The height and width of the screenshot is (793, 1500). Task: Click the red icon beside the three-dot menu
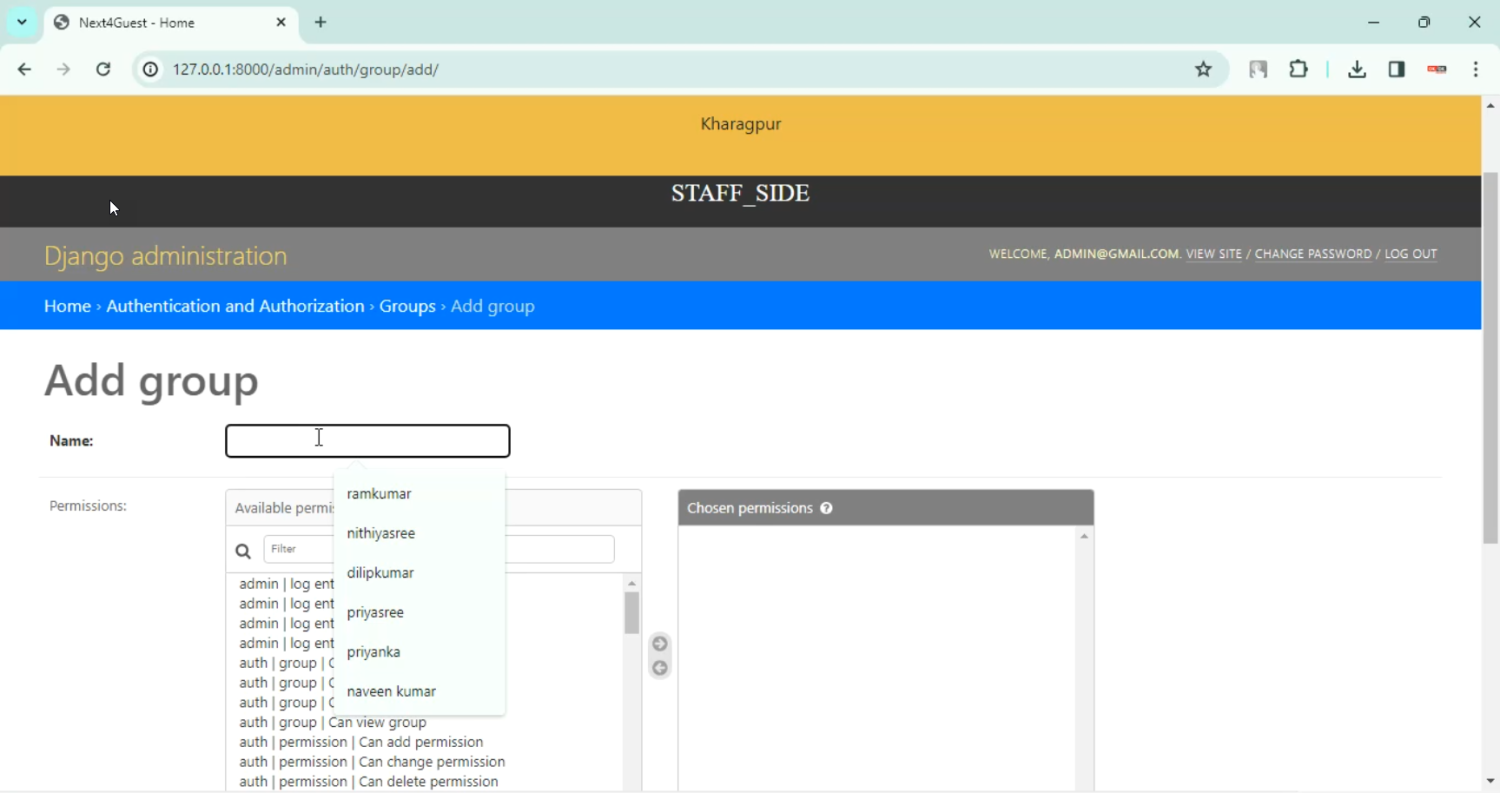click(x=1437, y=69)
